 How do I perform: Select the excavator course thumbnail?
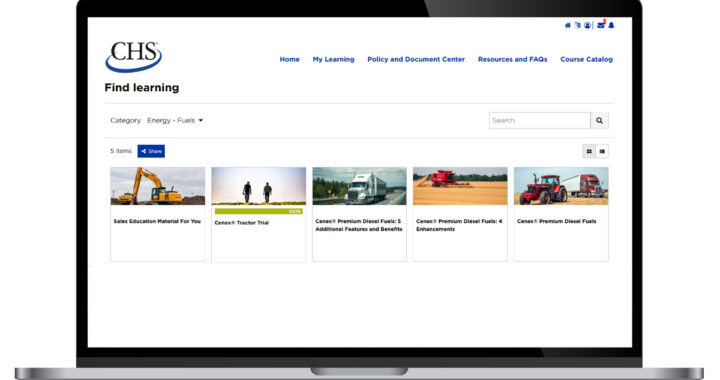[158, 186]
